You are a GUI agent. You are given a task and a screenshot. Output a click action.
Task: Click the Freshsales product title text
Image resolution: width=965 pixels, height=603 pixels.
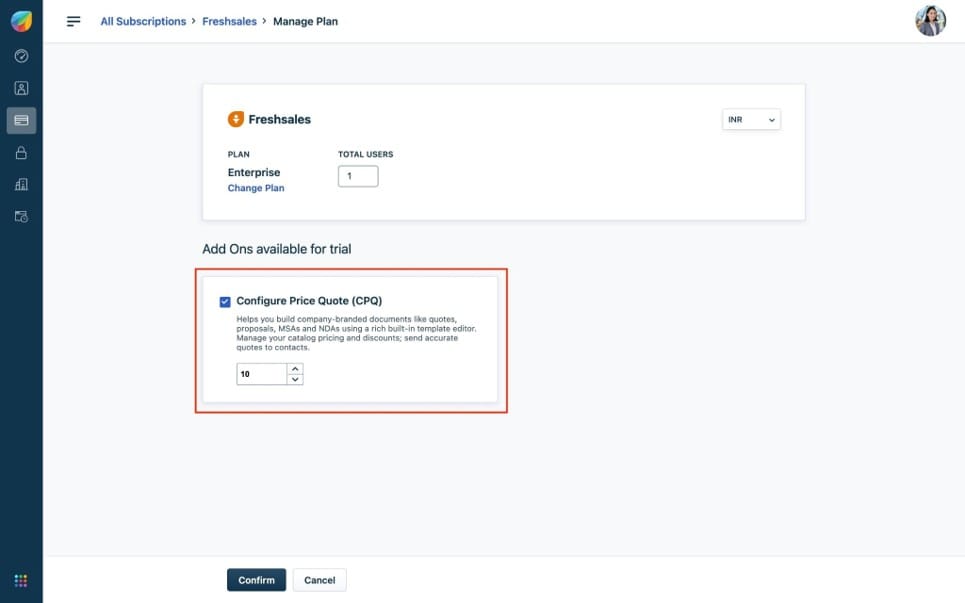pos(279,119)
